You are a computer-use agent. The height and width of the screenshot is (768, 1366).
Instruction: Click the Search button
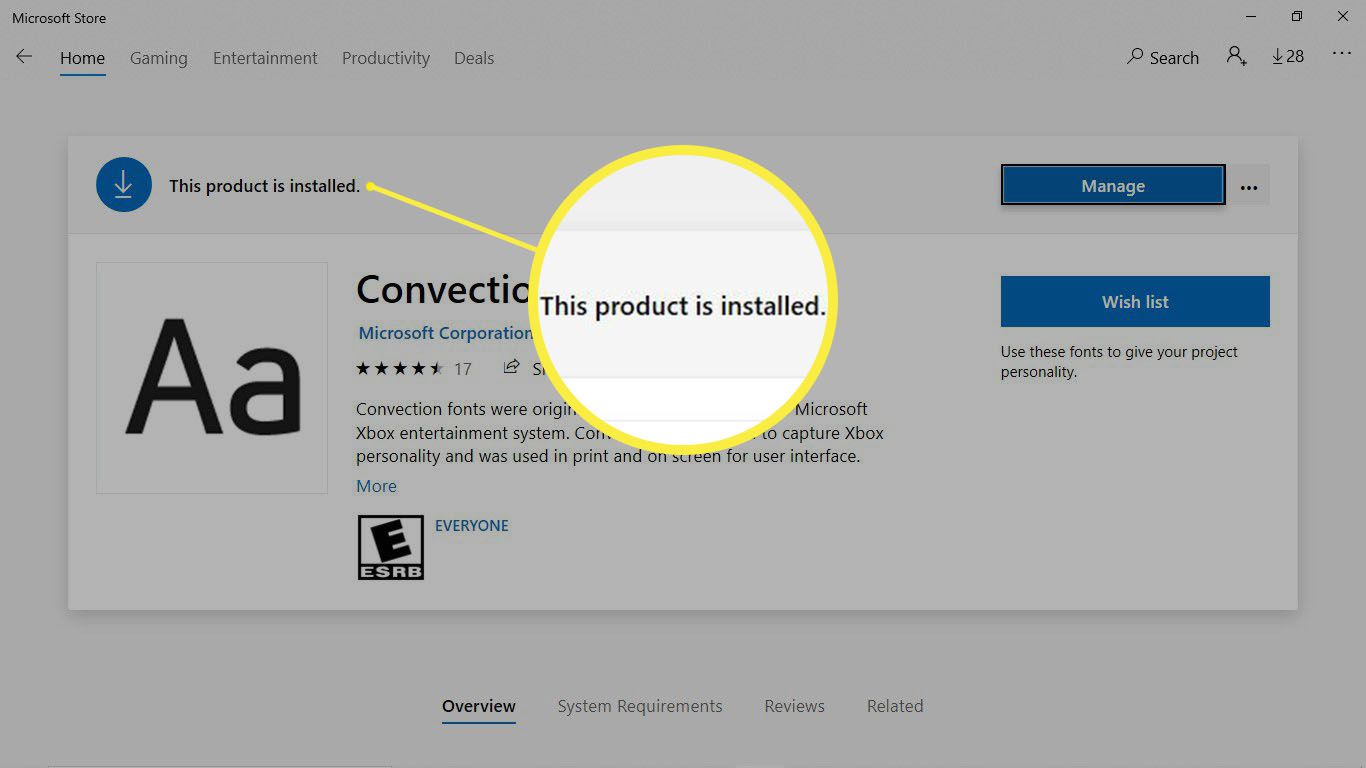(x=1162, y=57)
